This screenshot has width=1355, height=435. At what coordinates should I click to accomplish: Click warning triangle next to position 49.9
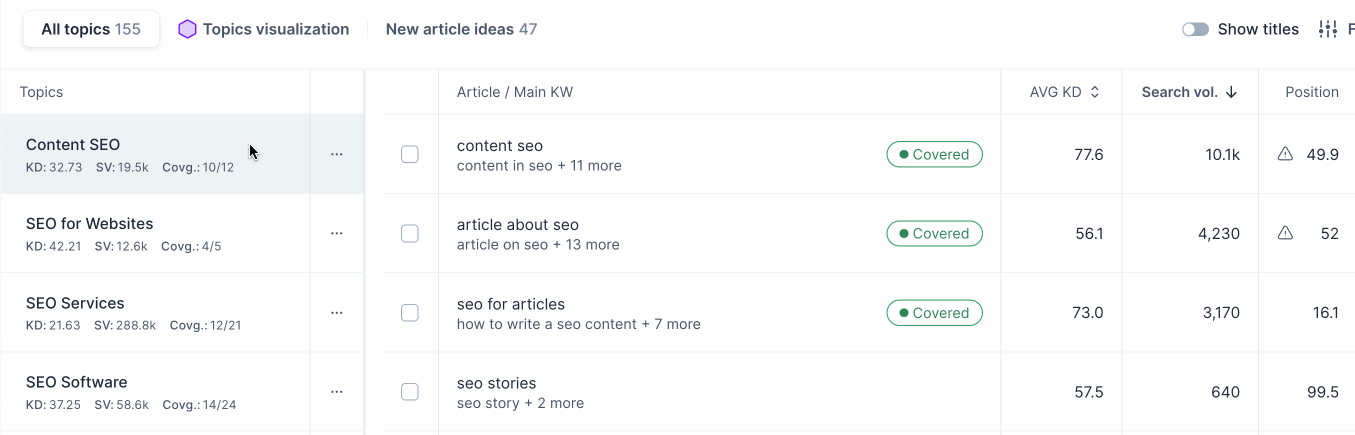(x=1285, y=154)
